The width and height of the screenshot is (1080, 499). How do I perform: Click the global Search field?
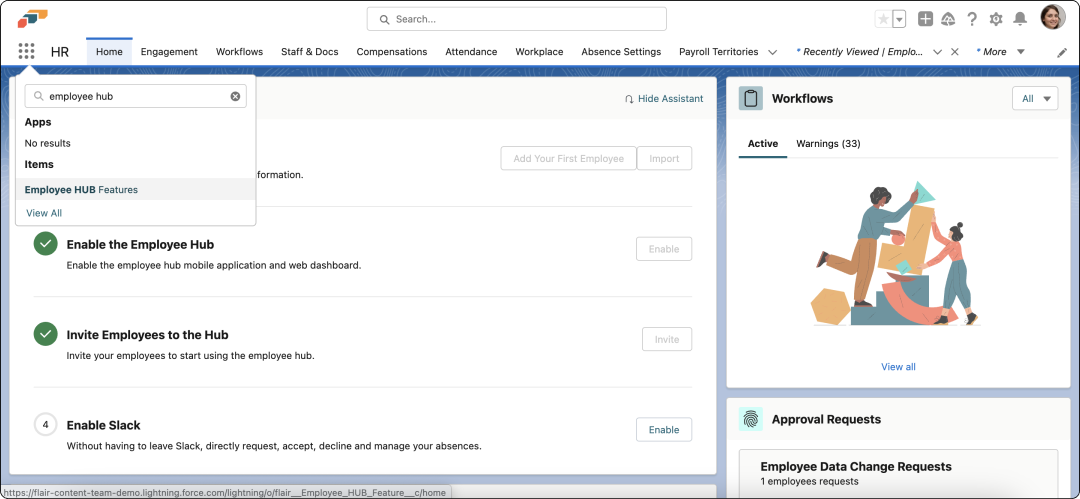[x=516, y=19]
